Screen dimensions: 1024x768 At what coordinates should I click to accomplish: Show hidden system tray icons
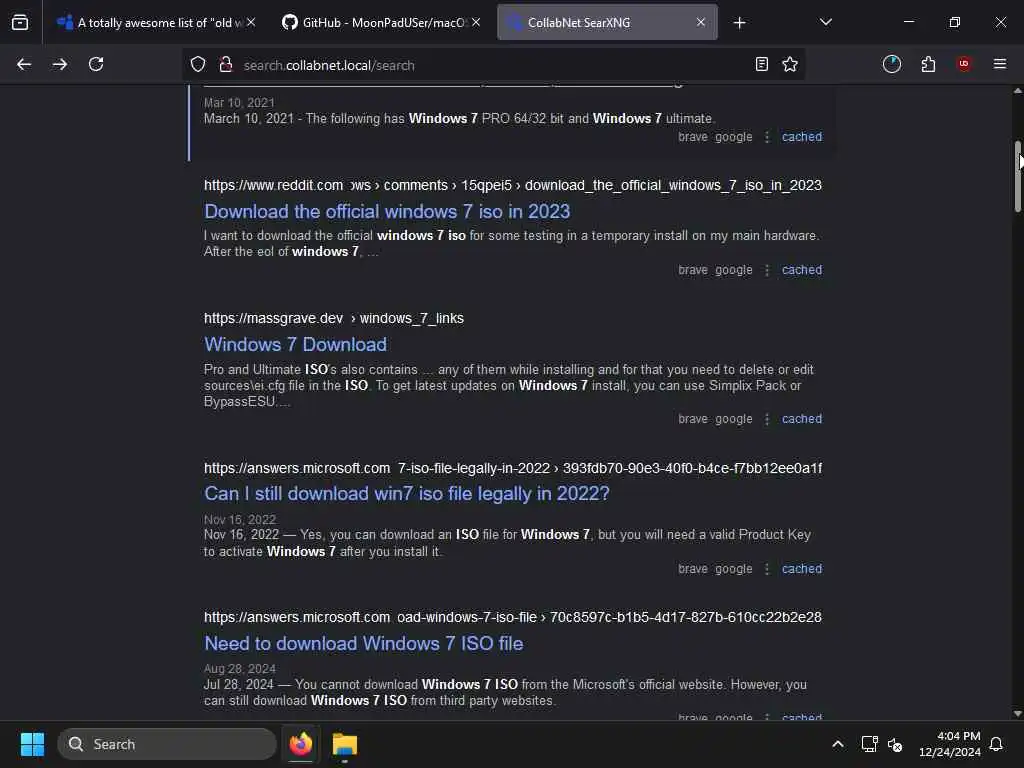(837, 744)
